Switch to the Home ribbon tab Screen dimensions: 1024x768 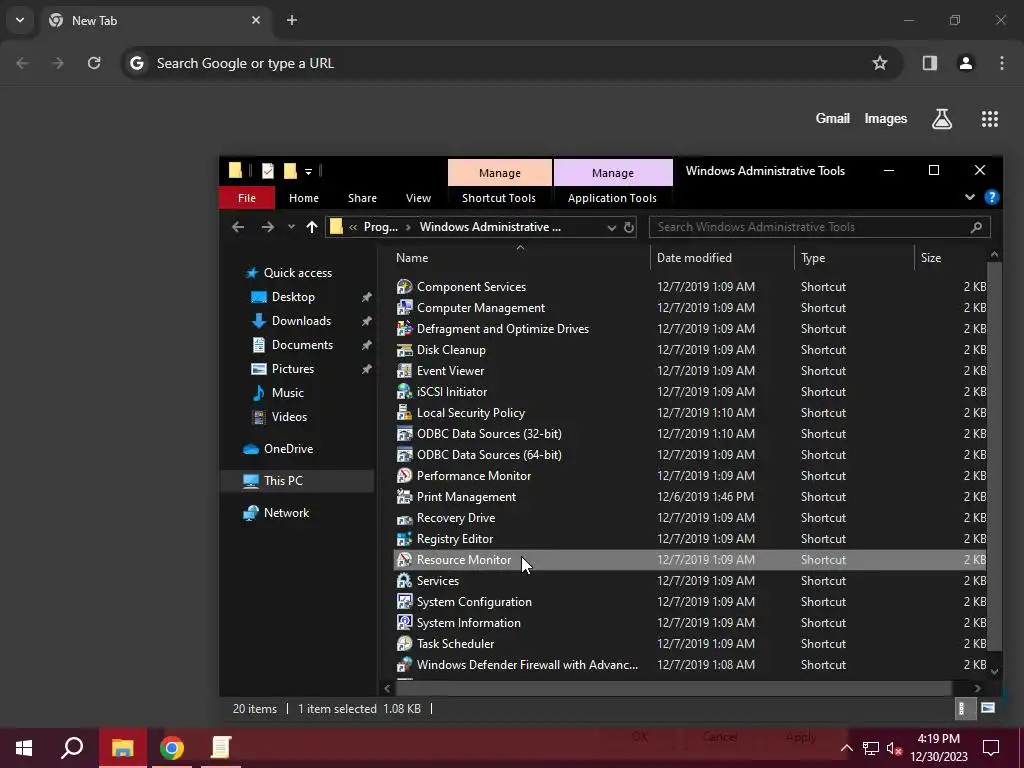pyautogui.click(x=304, y=198)
